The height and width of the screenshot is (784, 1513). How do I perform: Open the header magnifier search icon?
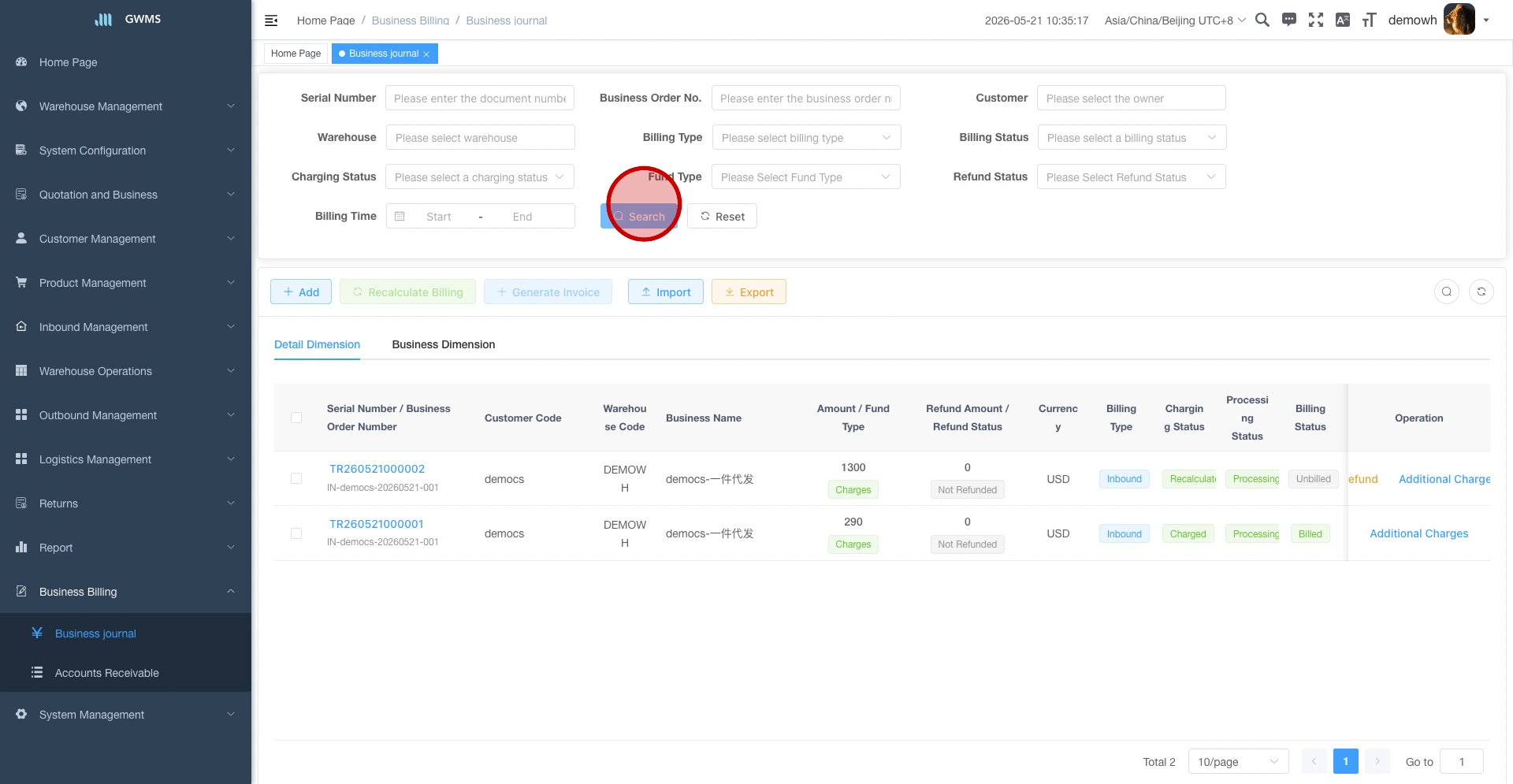(x=1262, y=20)
